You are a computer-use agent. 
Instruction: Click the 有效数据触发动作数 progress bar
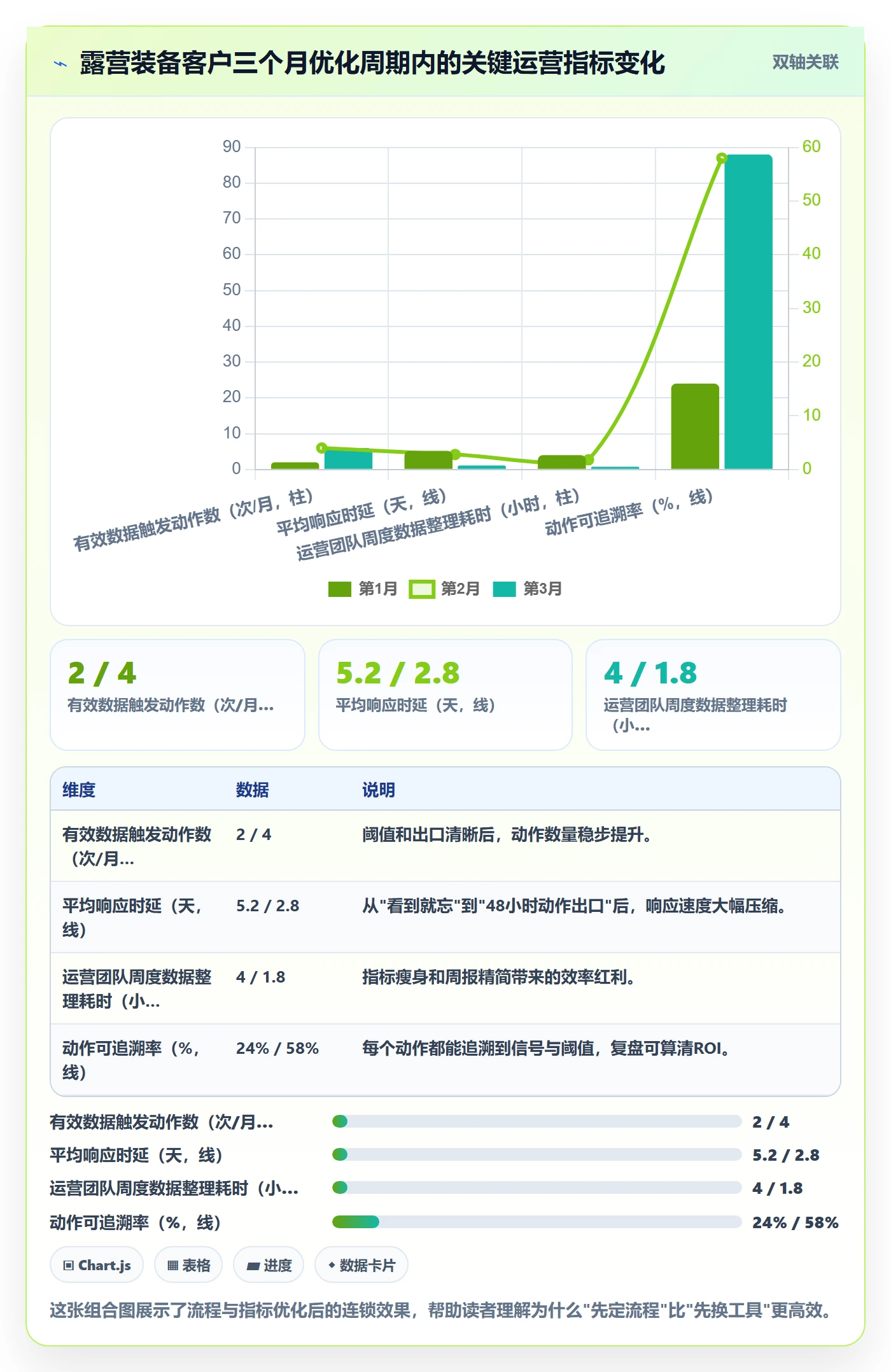537,1121
